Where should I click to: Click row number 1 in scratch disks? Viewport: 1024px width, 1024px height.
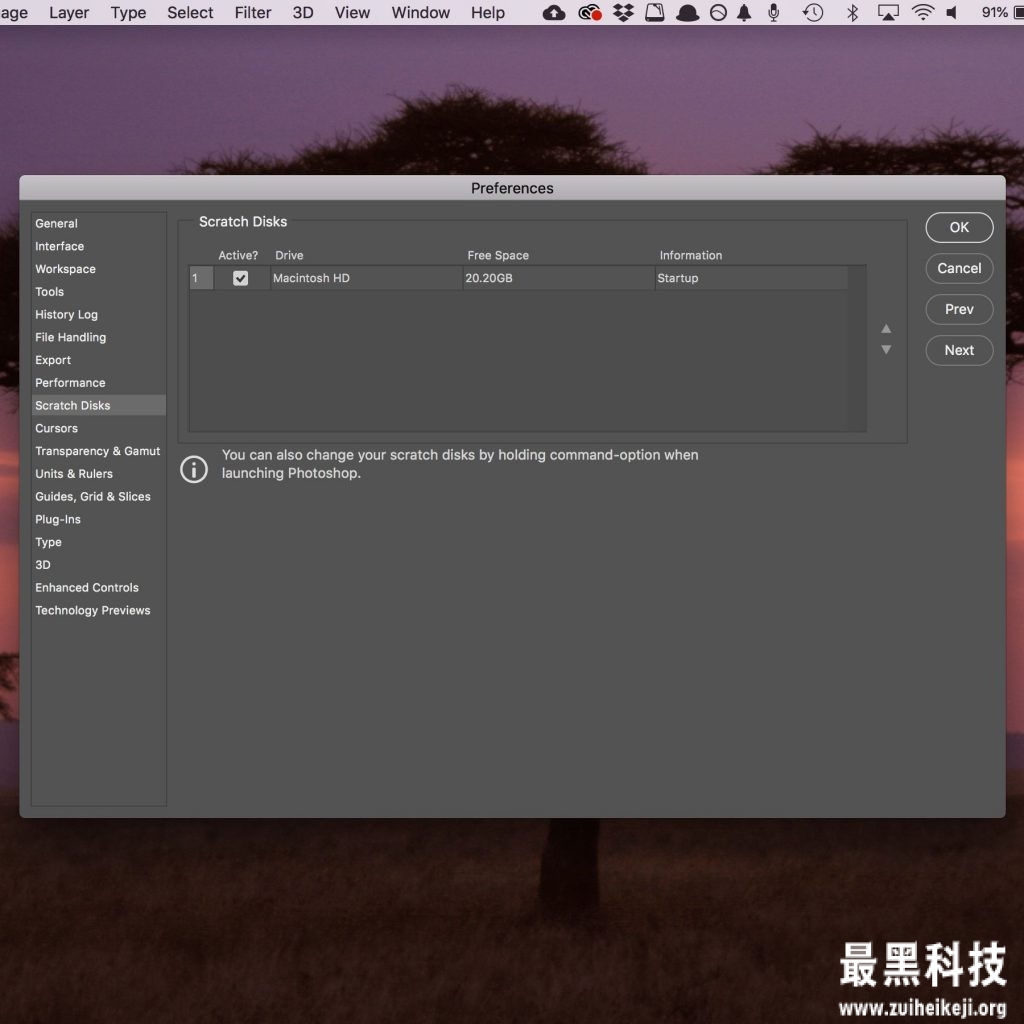(x=200, y=278)
